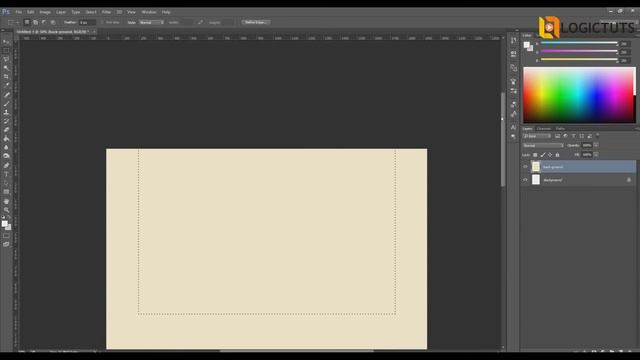
Task: Select the Clone Stamp tool
Action: click(x=6, y=112)
